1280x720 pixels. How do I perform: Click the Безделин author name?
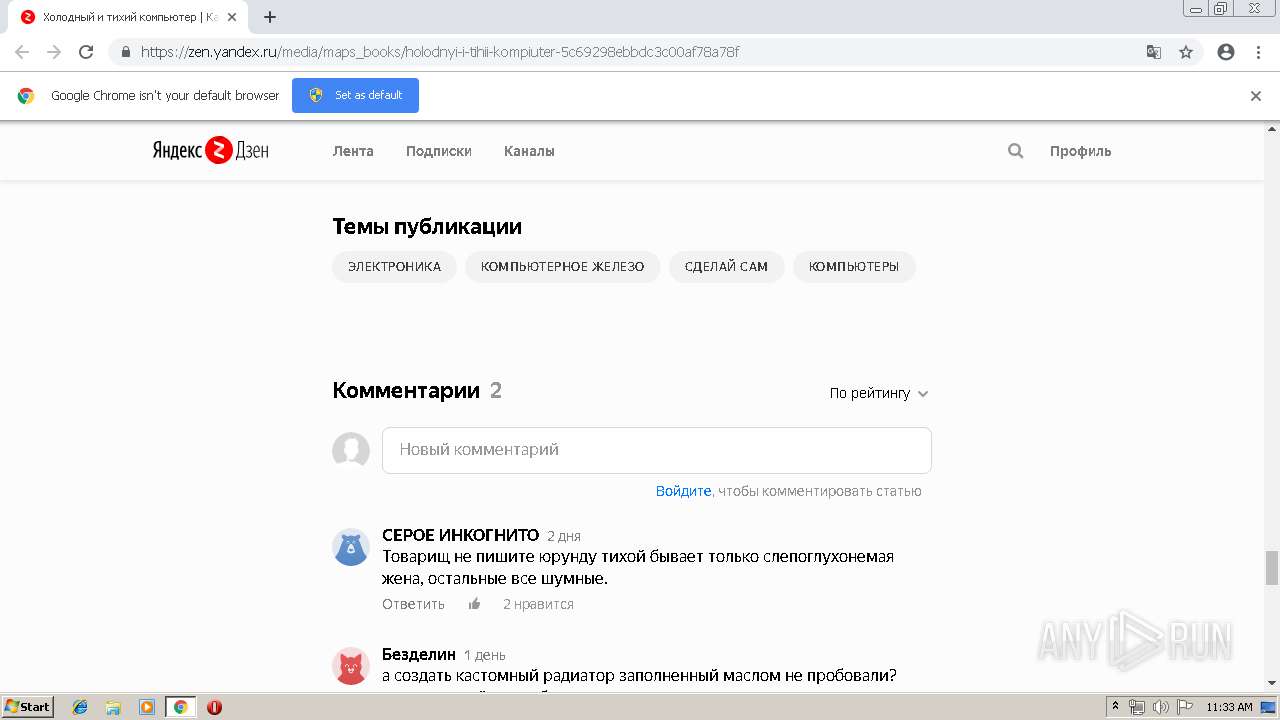point(419,654)
